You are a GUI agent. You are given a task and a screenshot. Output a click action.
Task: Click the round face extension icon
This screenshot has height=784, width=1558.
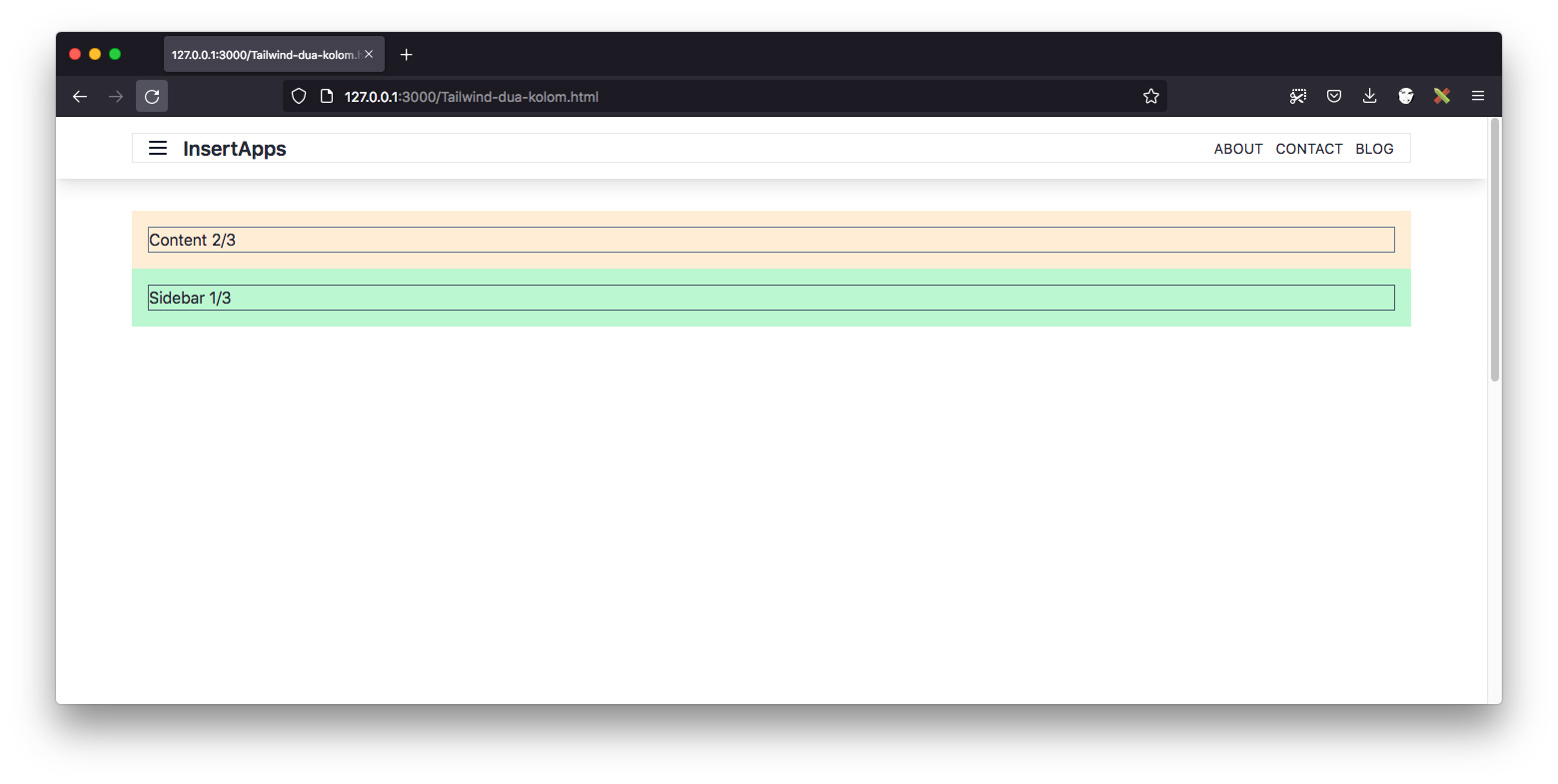[x=1406, y=97]
